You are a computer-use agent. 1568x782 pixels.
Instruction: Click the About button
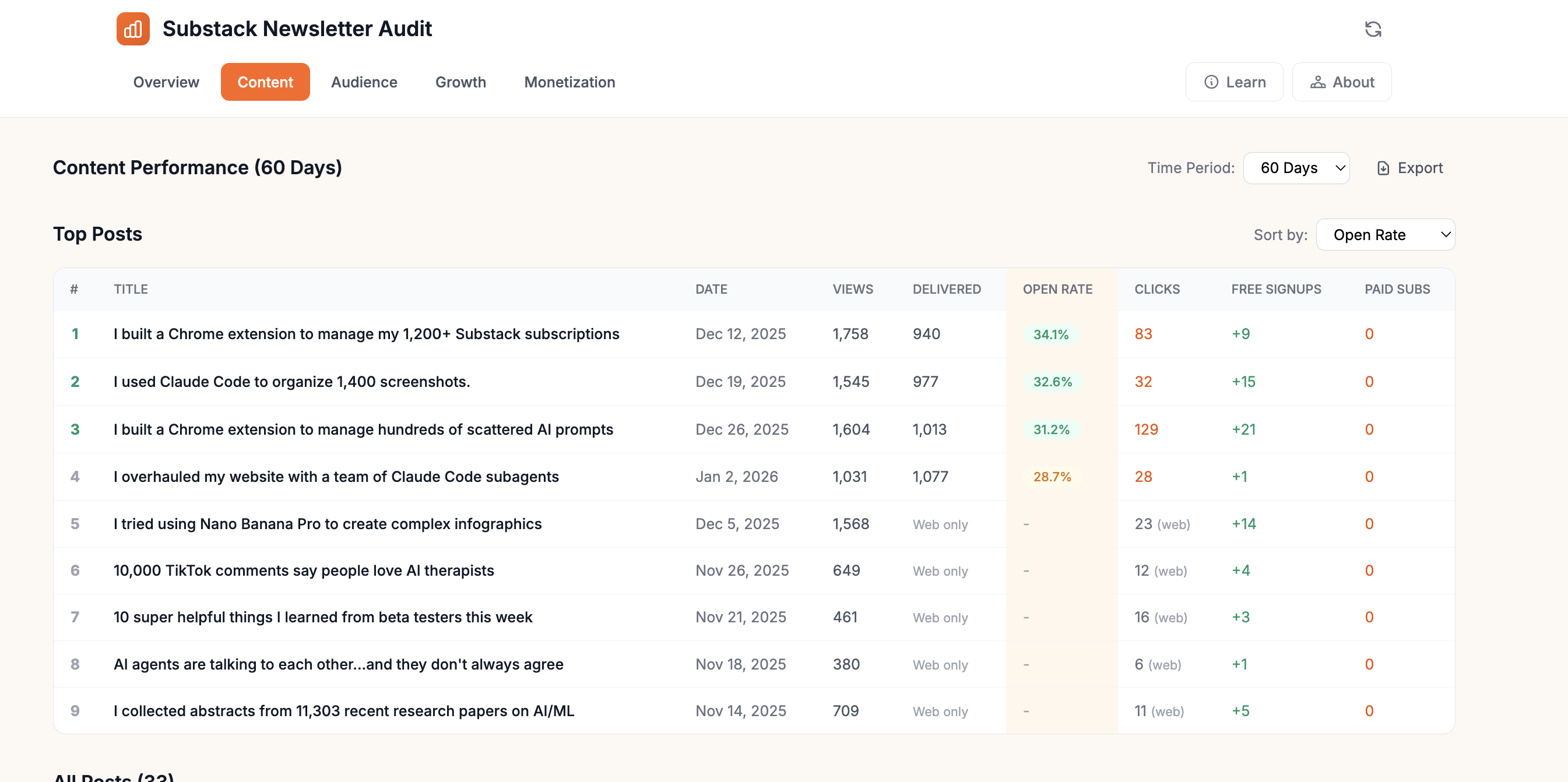tap(1342, 81)
